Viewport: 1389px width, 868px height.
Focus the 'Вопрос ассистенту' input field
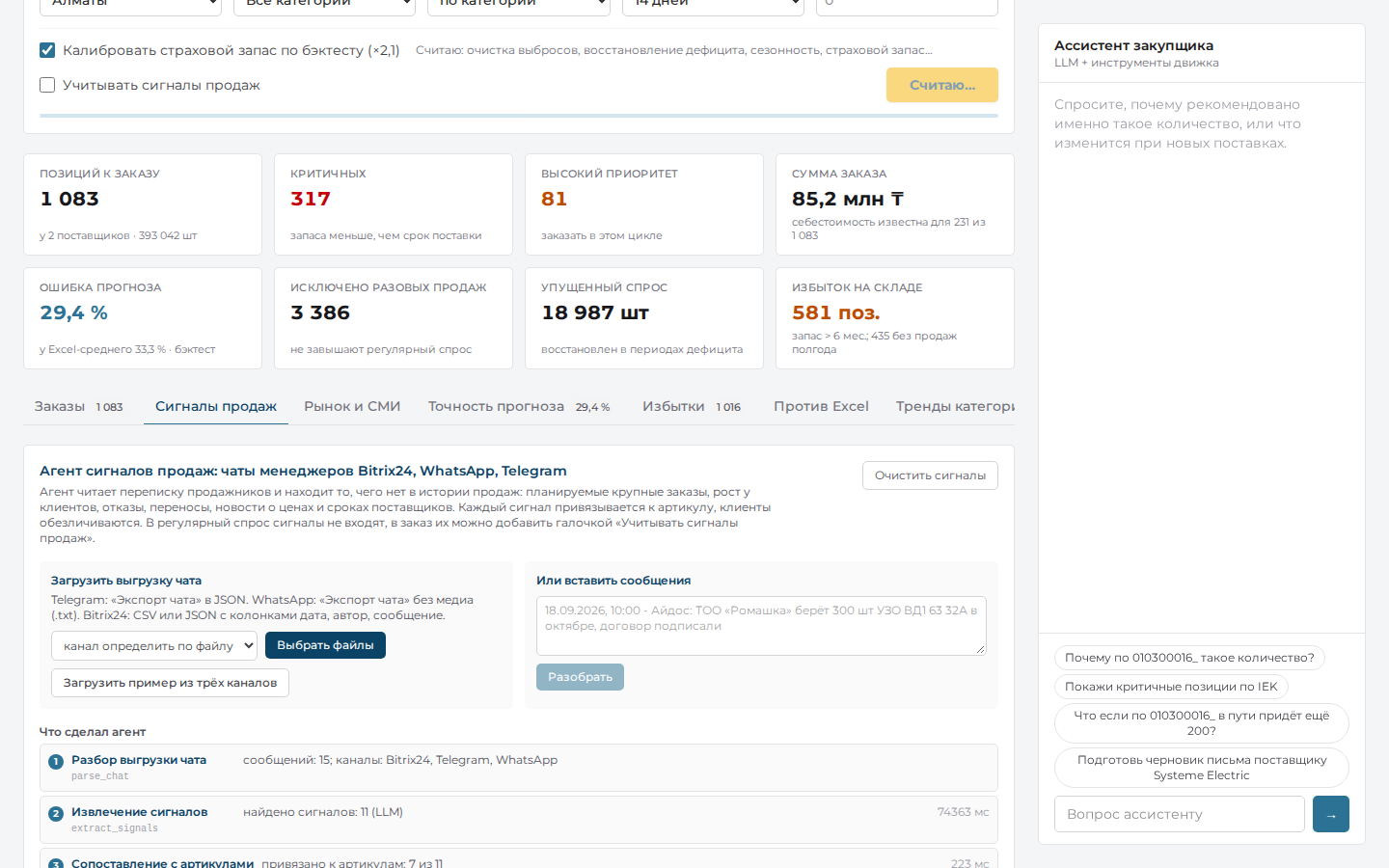click(1180, 814)
